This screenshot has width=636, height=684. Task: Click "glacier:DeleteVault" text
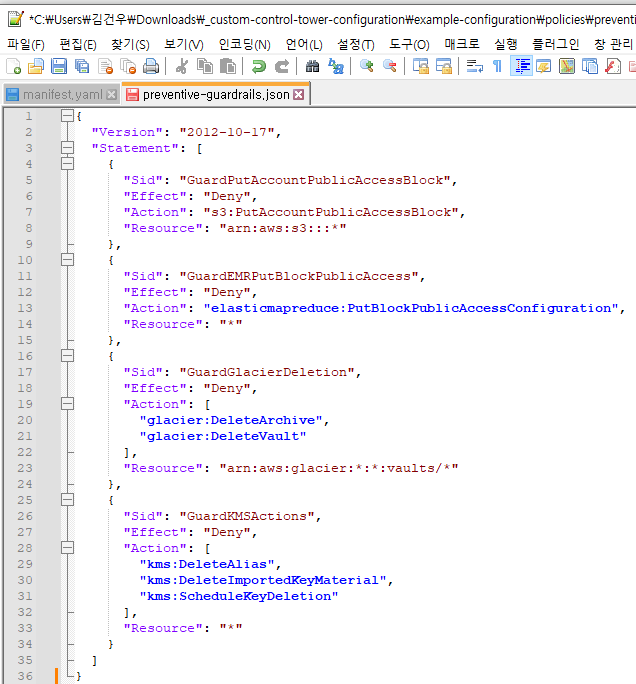click(223, 436)
